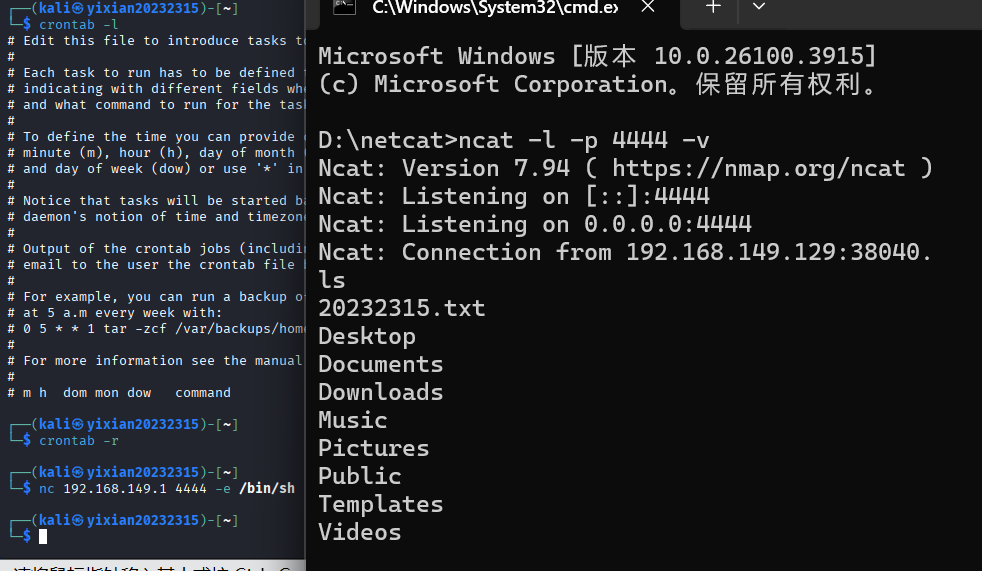Screen dimensions: 982x571
Task: Click the Chinese hint bar below Kali terminal
Action: 150,566
